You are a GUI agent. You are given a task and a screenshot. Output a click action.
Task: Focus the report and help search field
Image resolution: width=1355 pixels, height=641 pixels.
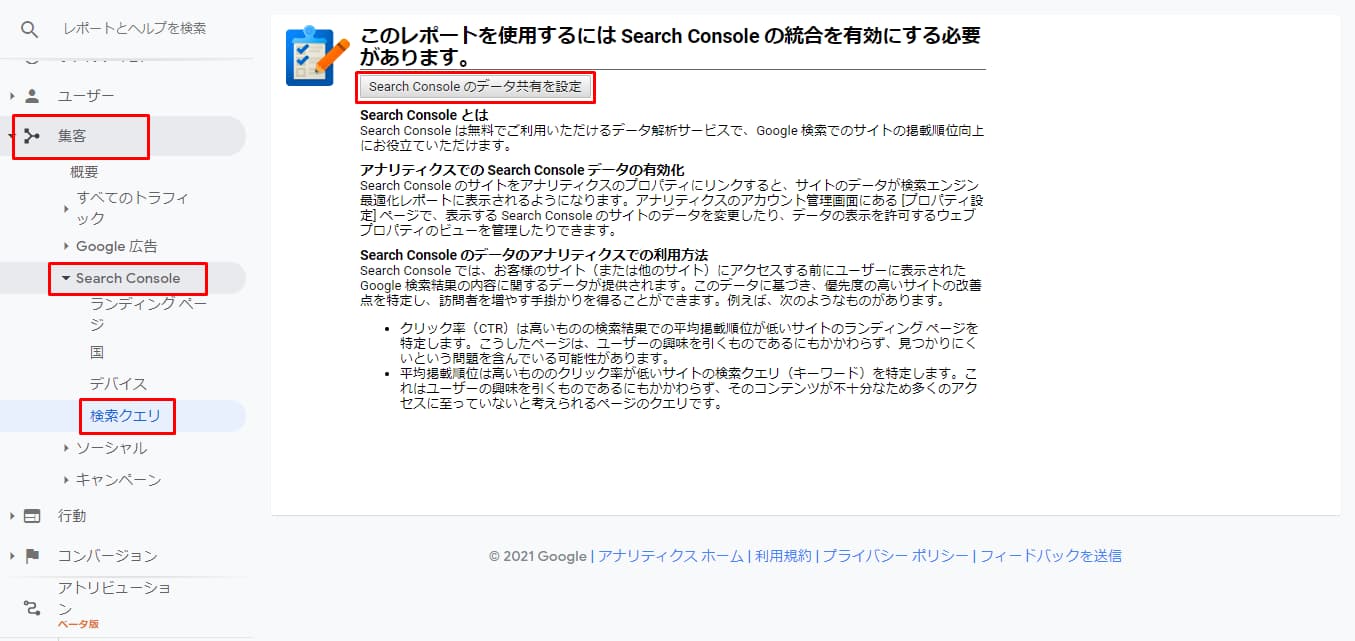pos(134,29)
